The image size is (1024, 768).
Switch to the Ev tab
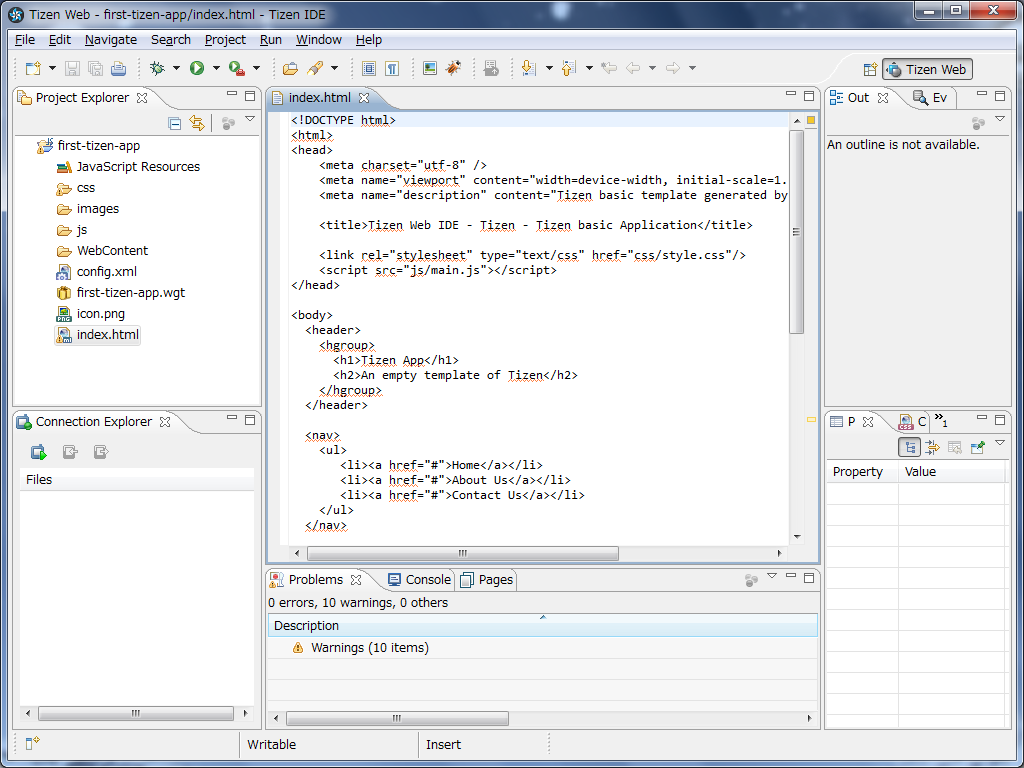click(930, 98)
